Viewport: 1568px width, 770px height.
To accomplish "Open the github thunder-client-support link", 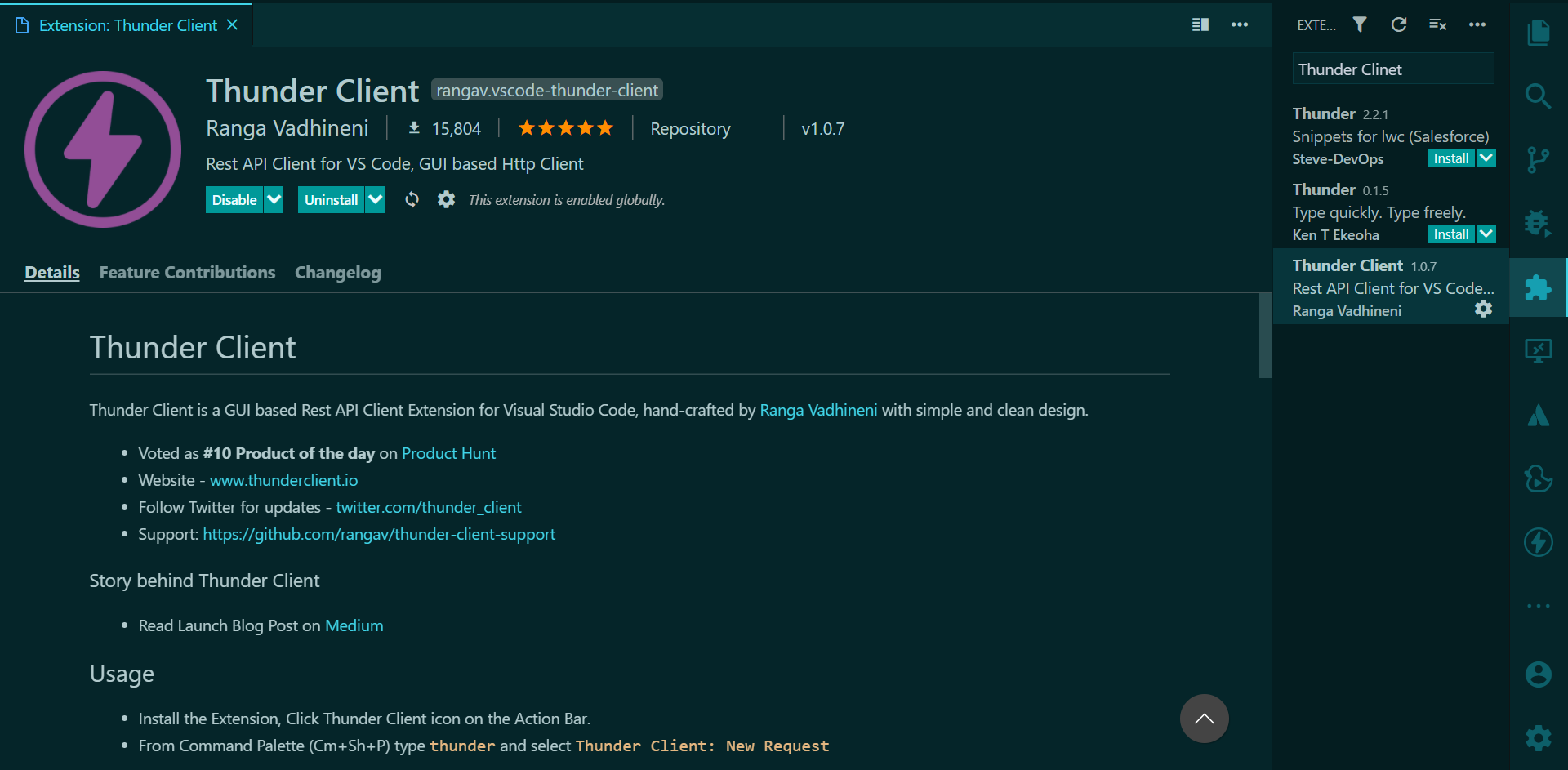I will coord(379,534).
